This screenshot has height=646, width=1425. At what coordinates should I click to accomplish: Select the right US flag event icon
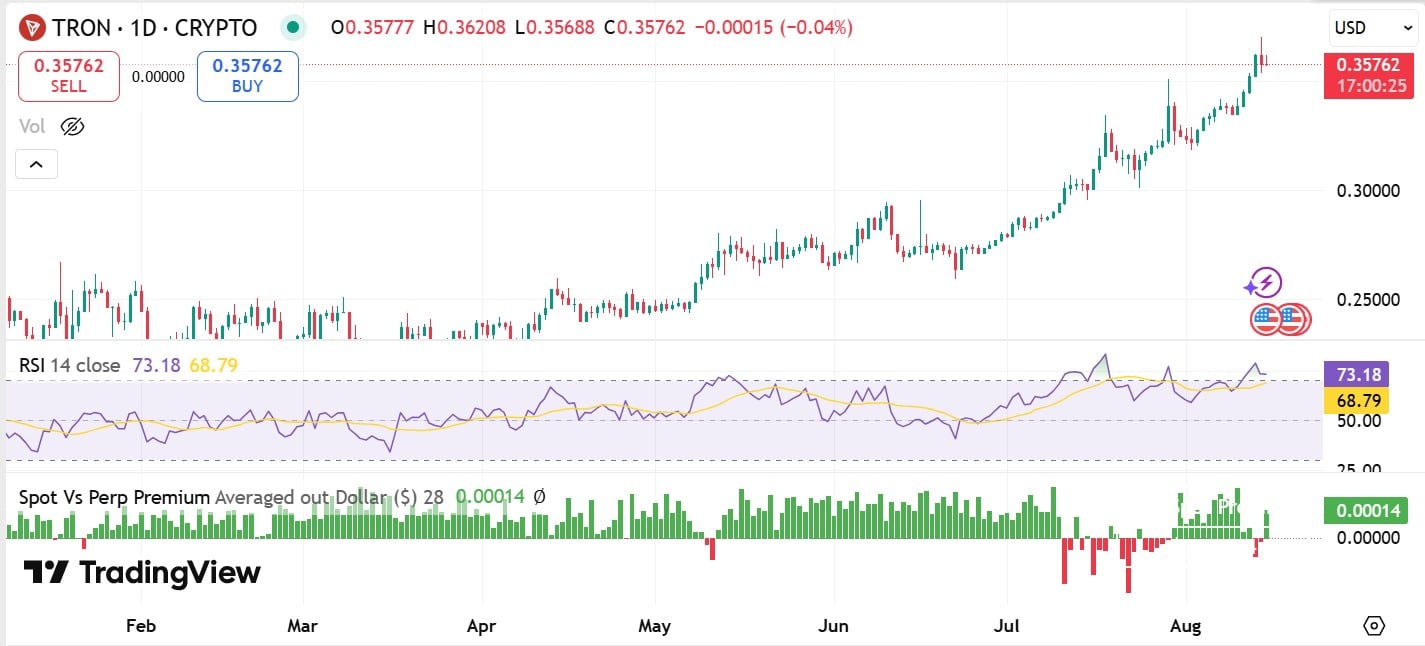(x=1294, y=319)
